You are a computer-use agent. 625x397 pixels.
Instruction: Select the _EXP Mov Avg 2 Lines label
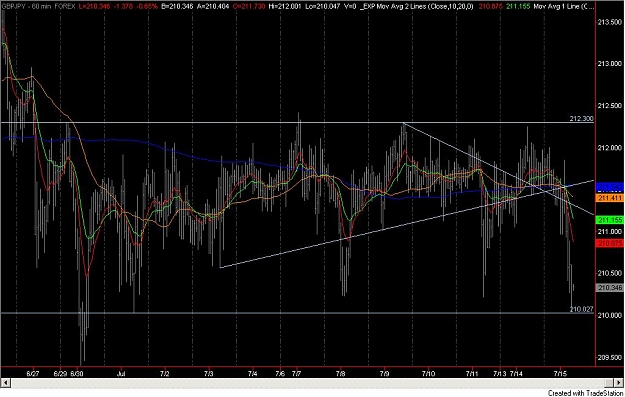pos(417,6)
